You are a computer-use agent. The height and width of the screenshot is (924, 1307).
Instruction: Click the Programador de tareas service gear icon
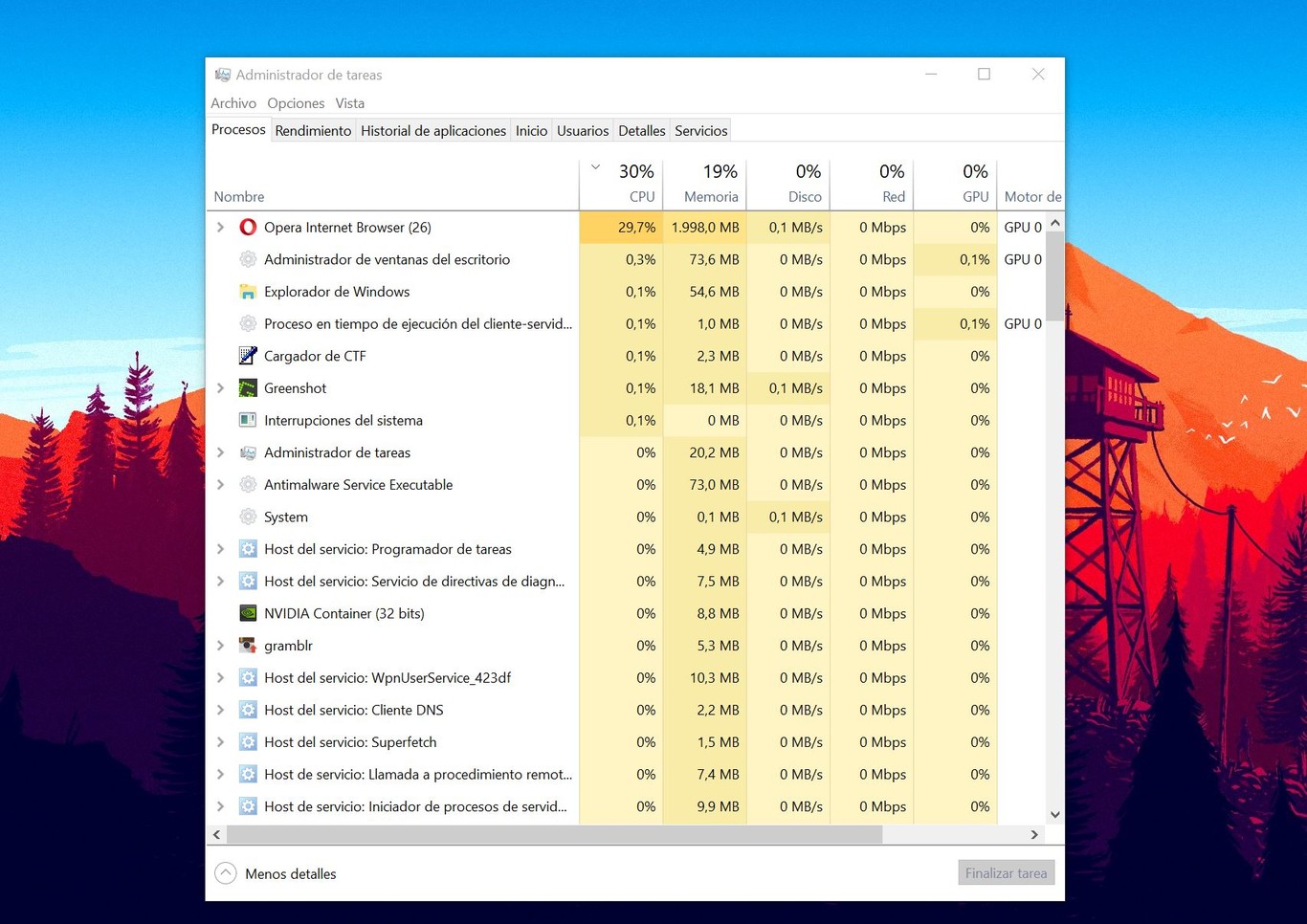(248, 549)
